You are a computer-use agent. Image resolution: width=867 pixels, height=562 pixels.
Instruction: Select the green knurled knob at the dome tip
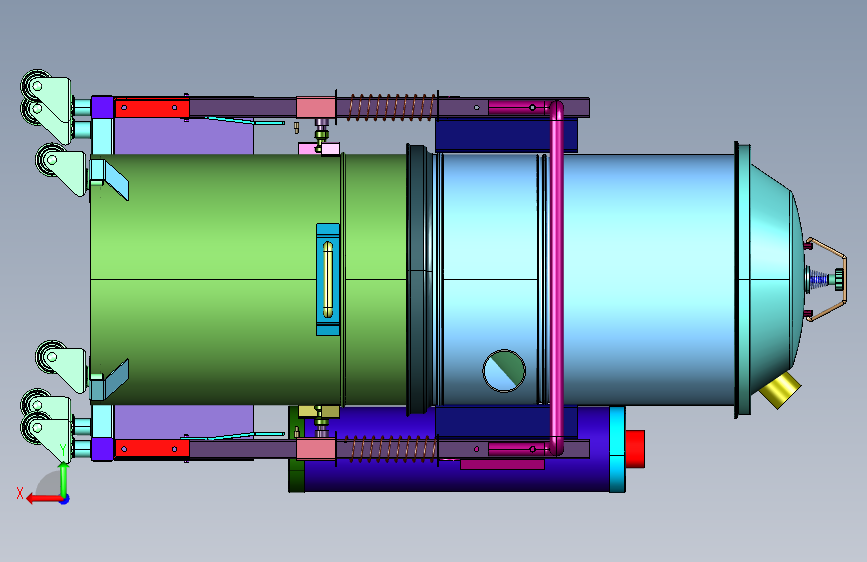(x=839, y=279)
